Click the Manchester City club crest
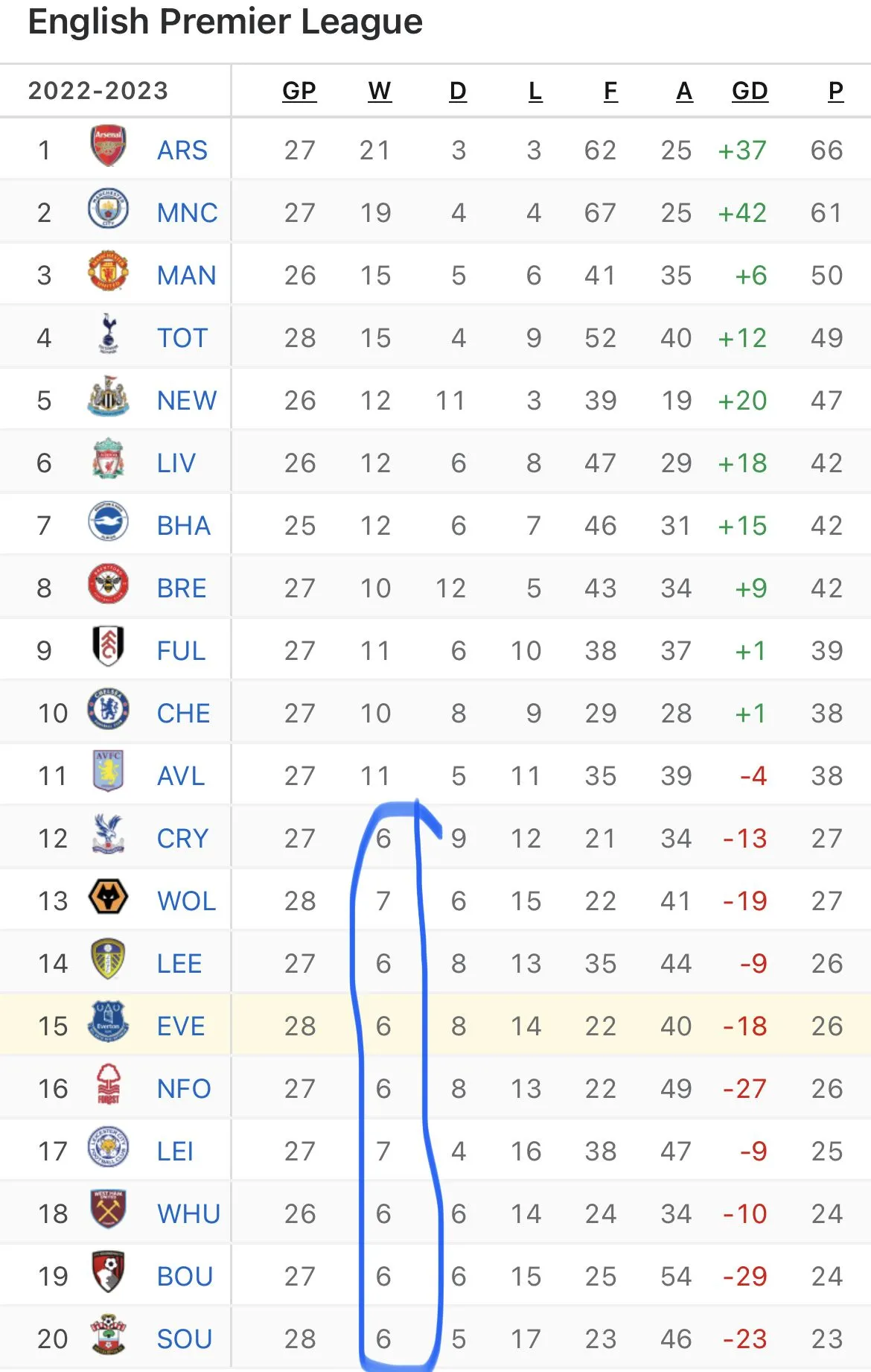The image size is (871, 1372). click(108, 209)
